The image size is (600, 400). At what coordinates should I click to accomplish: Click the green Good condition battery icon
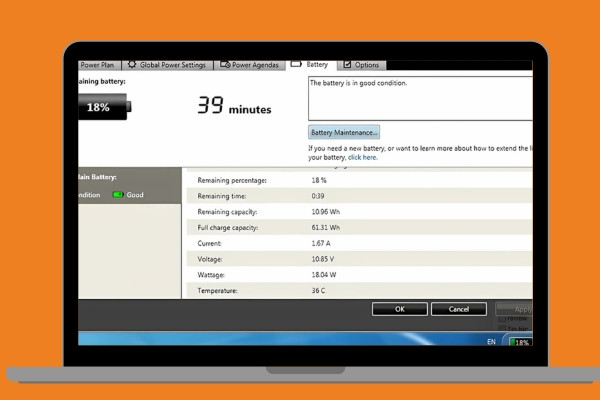pos(118,195)
